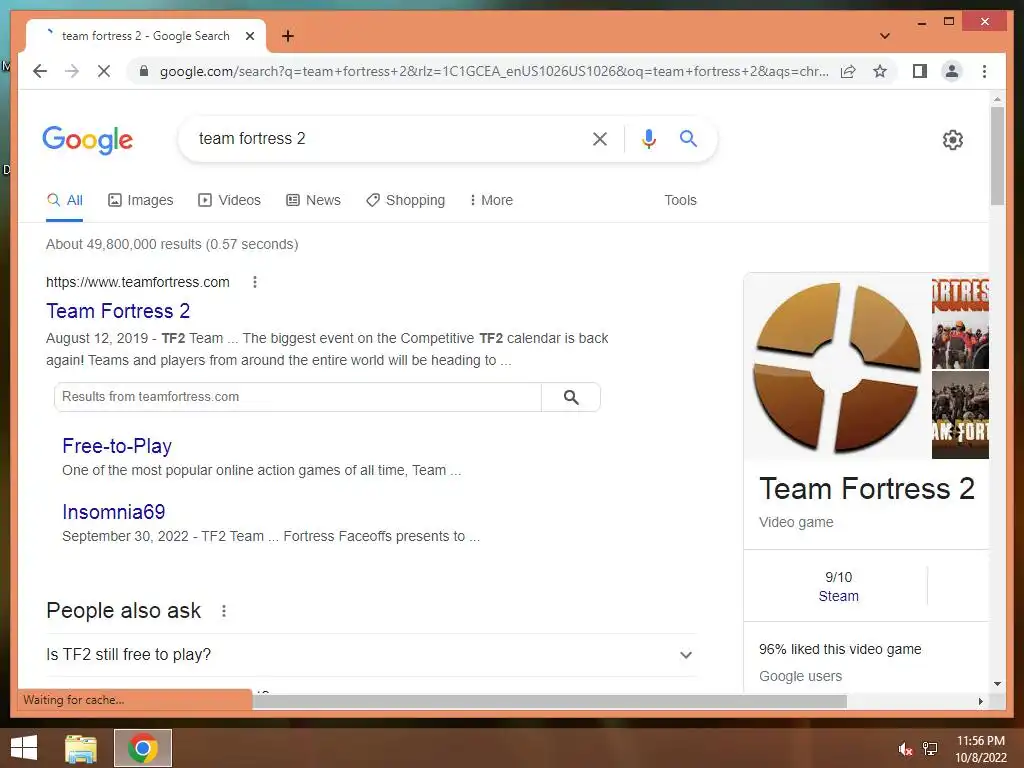Click the '96% liked this video game' text
The height and width of the screenshot is (768, 1024).
pos(840,649)
